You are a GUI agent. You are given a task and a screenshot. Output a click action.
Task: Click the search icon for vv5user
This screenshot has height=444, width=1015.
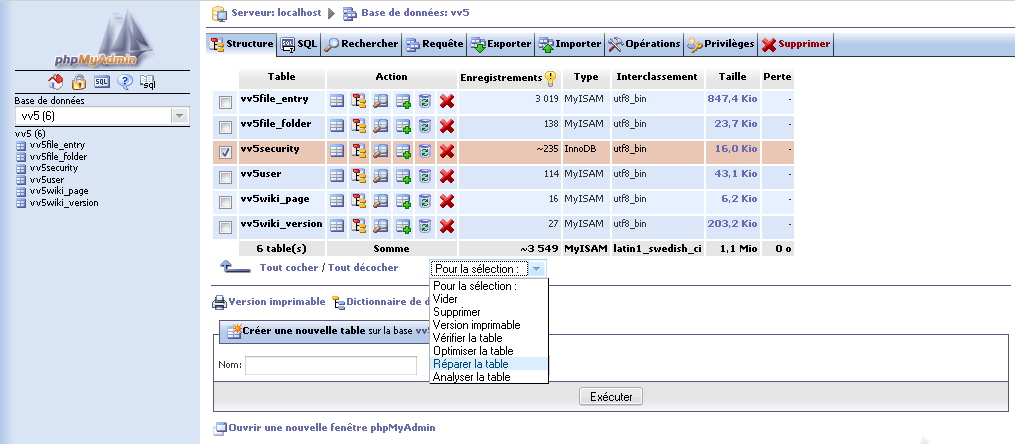pos(381,176)
